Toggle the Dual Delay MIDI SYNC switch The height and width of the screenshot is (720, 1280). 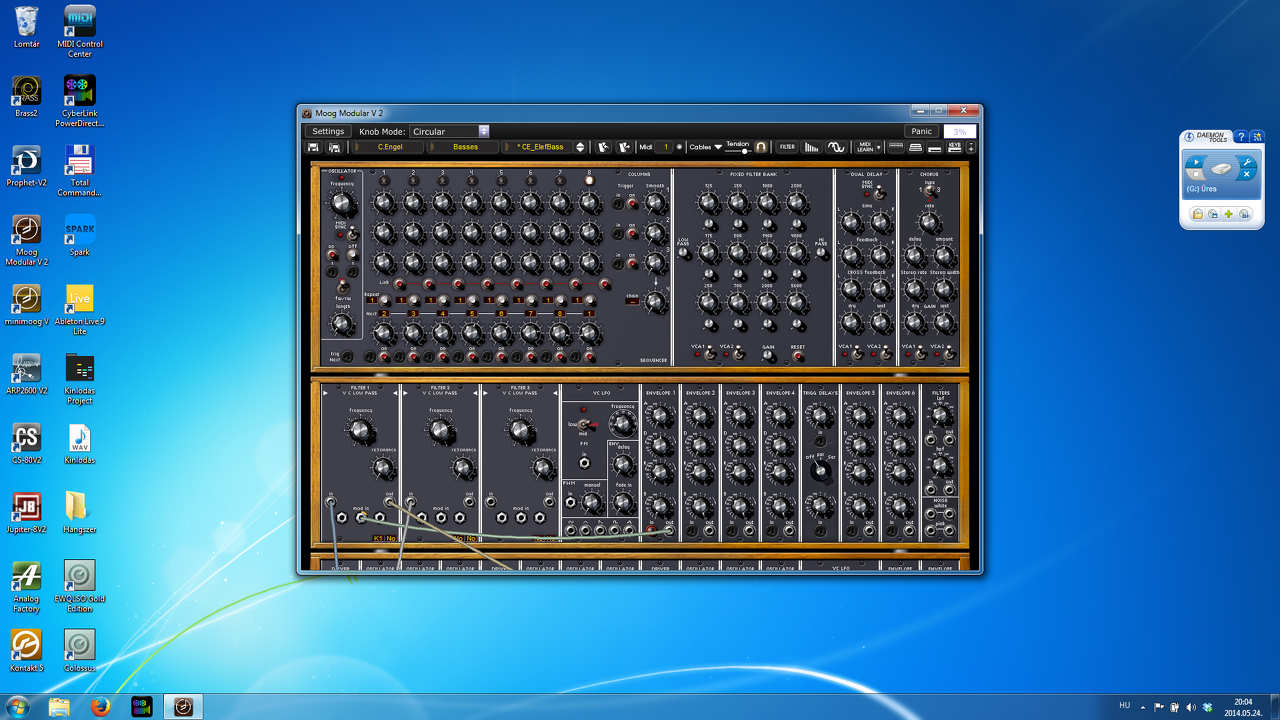[879, 194]
